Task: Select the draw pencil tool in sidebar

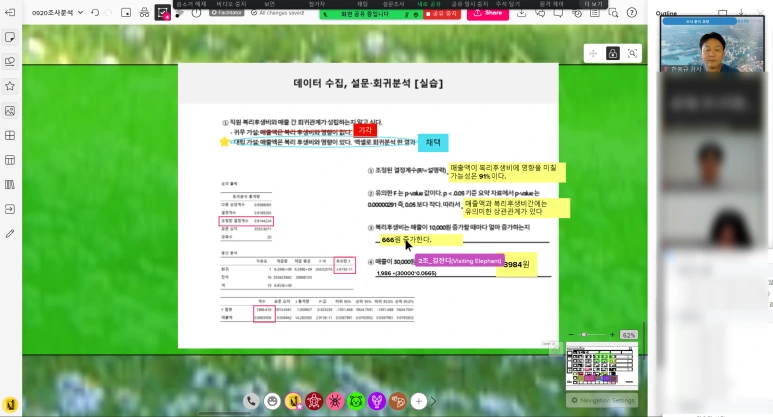Action: [x=9, y=234]
